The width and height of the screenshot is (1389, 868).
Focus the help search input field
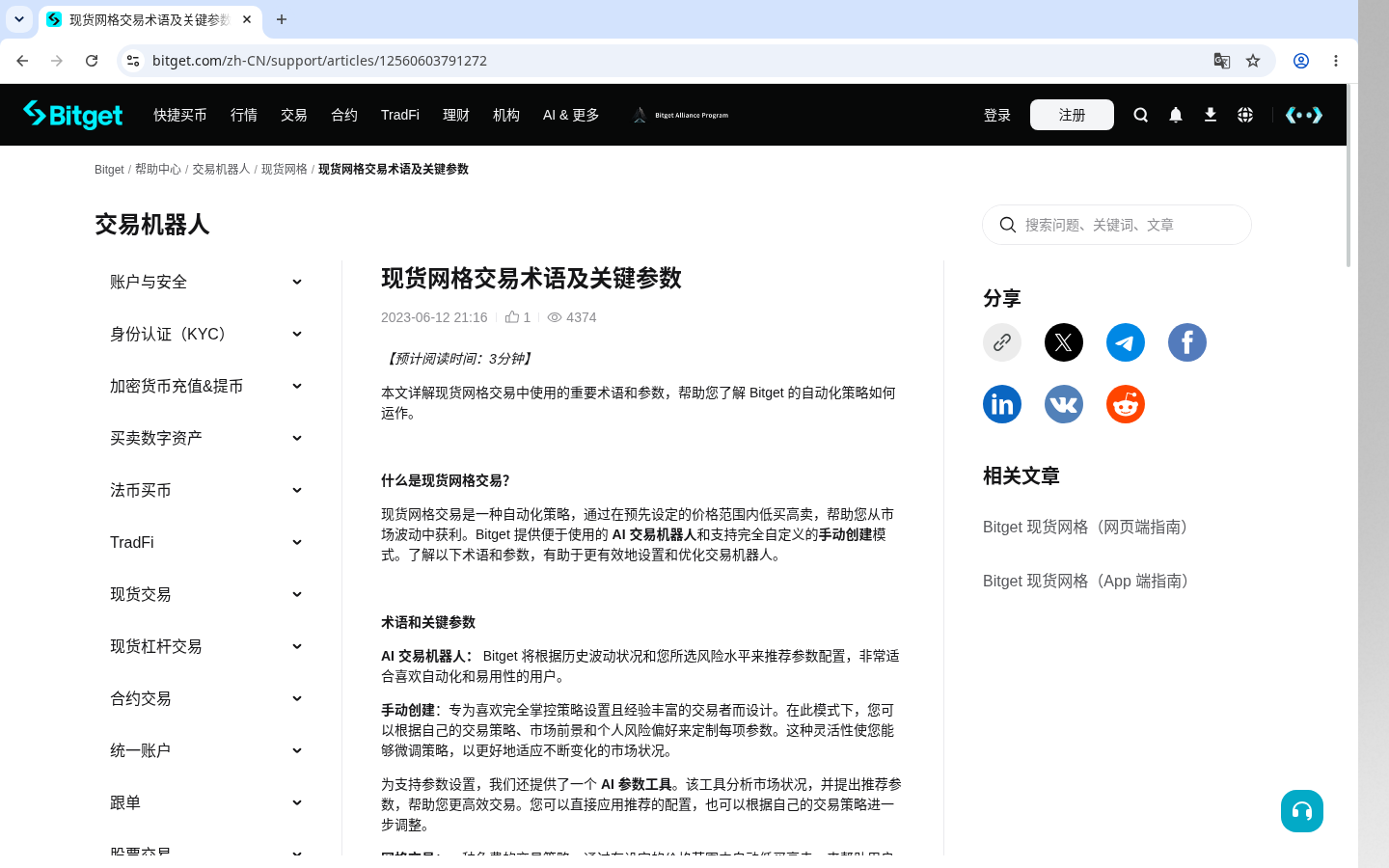coord(1117,225)
